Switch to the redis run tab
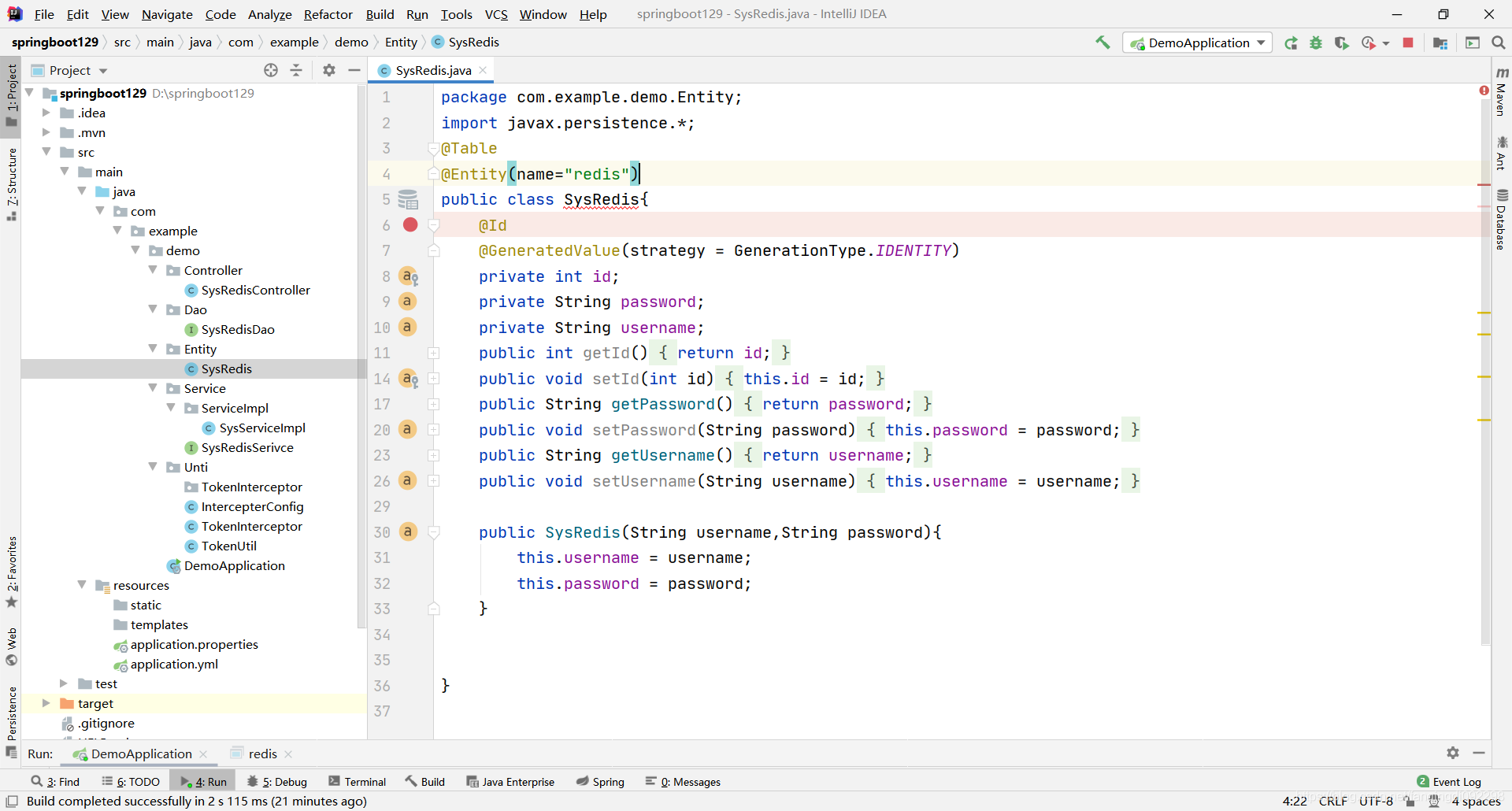The height and width of the screenshot is (811, 1512). (x=261, y=754)
